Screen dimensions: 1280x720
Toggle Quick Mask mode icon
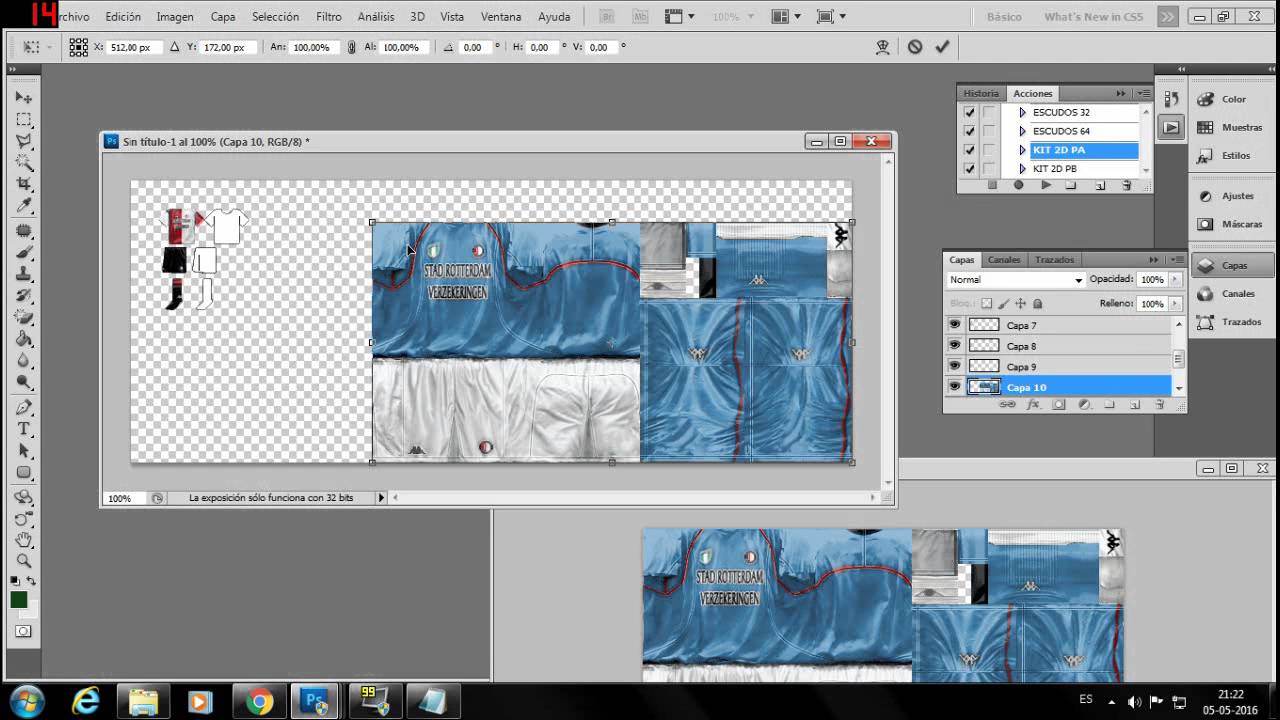pyautogui.click(x=23, y=631)
